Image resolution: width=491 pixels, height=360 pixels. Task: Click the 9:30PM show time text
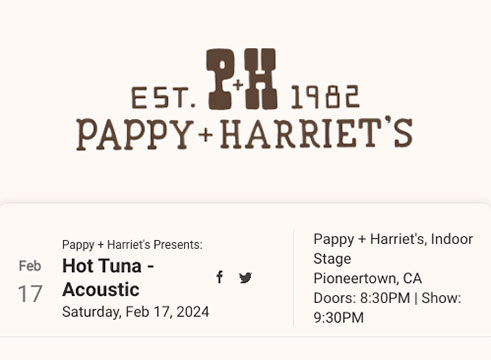[339, 318]
